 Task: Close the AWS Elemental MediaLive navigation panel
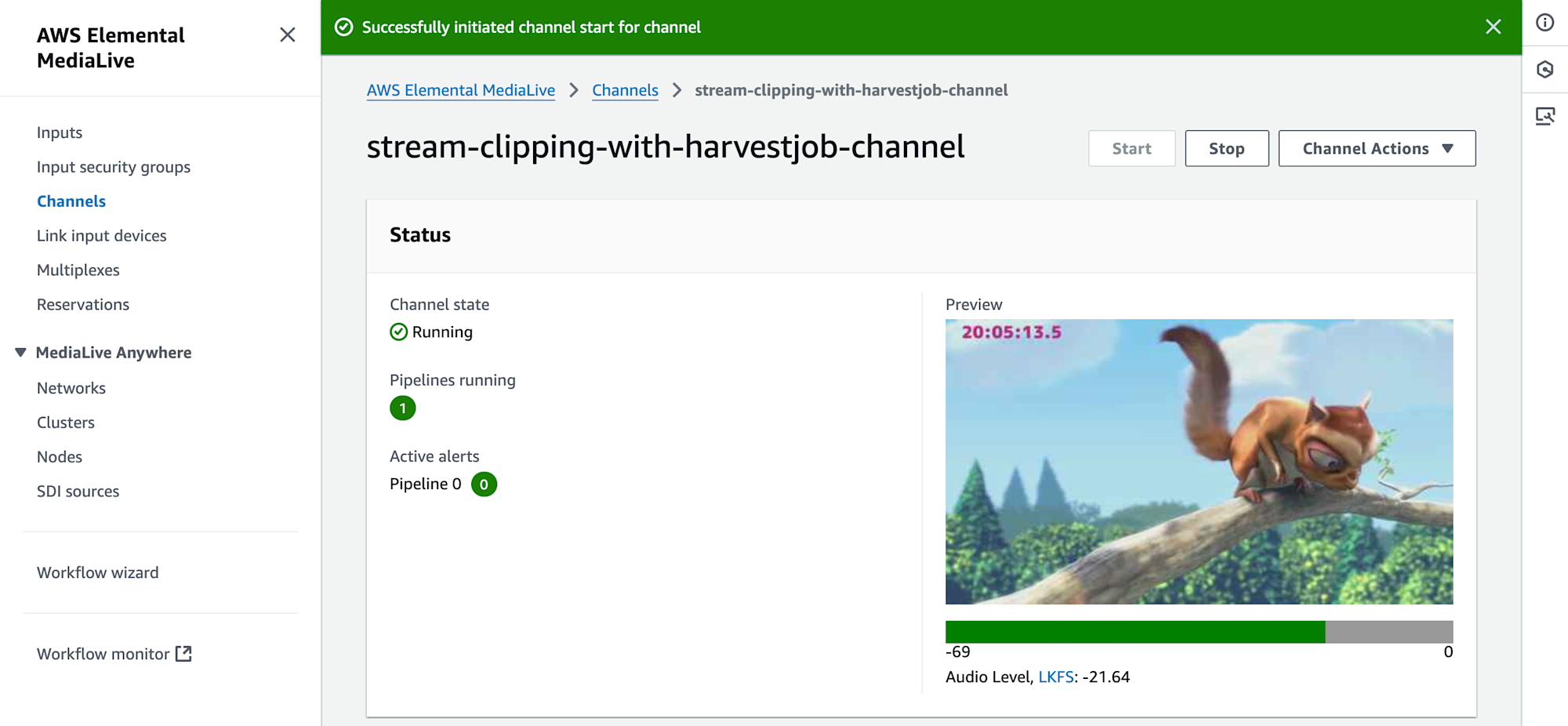point(288,34)
